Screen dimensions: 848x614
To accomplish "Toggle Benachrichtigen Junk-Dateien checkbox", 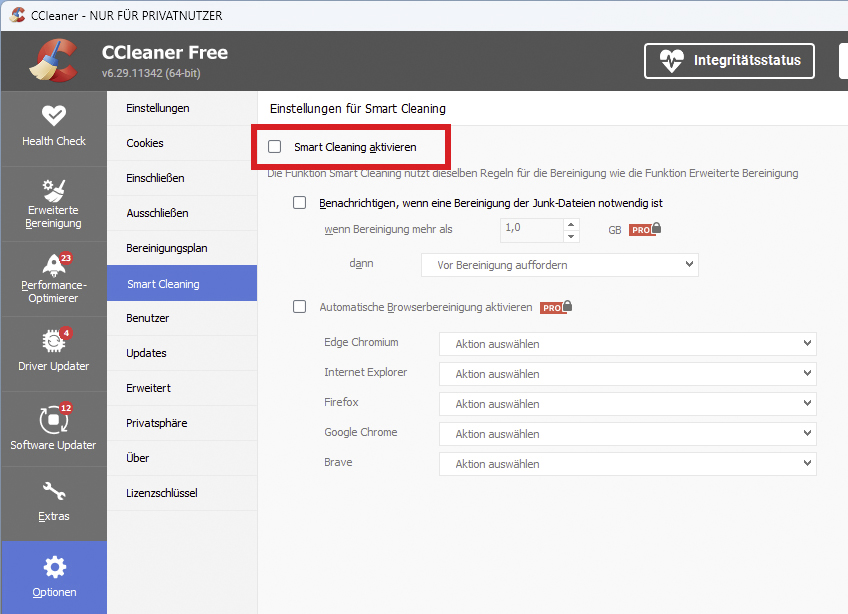I will point(300,202).
